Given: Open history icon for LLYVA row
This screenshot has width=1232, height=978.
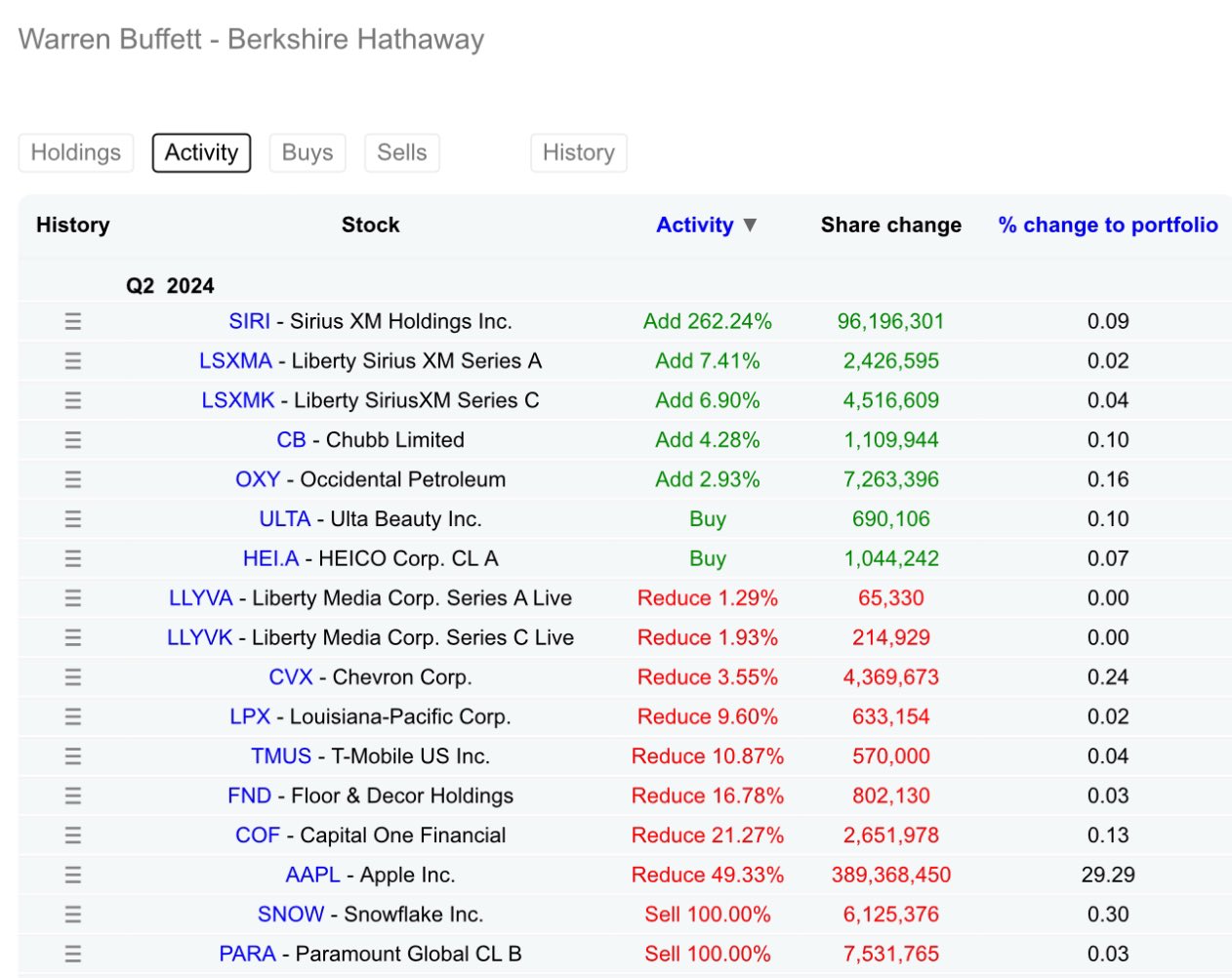Looking at the screenshot, I should coord(73,598).
